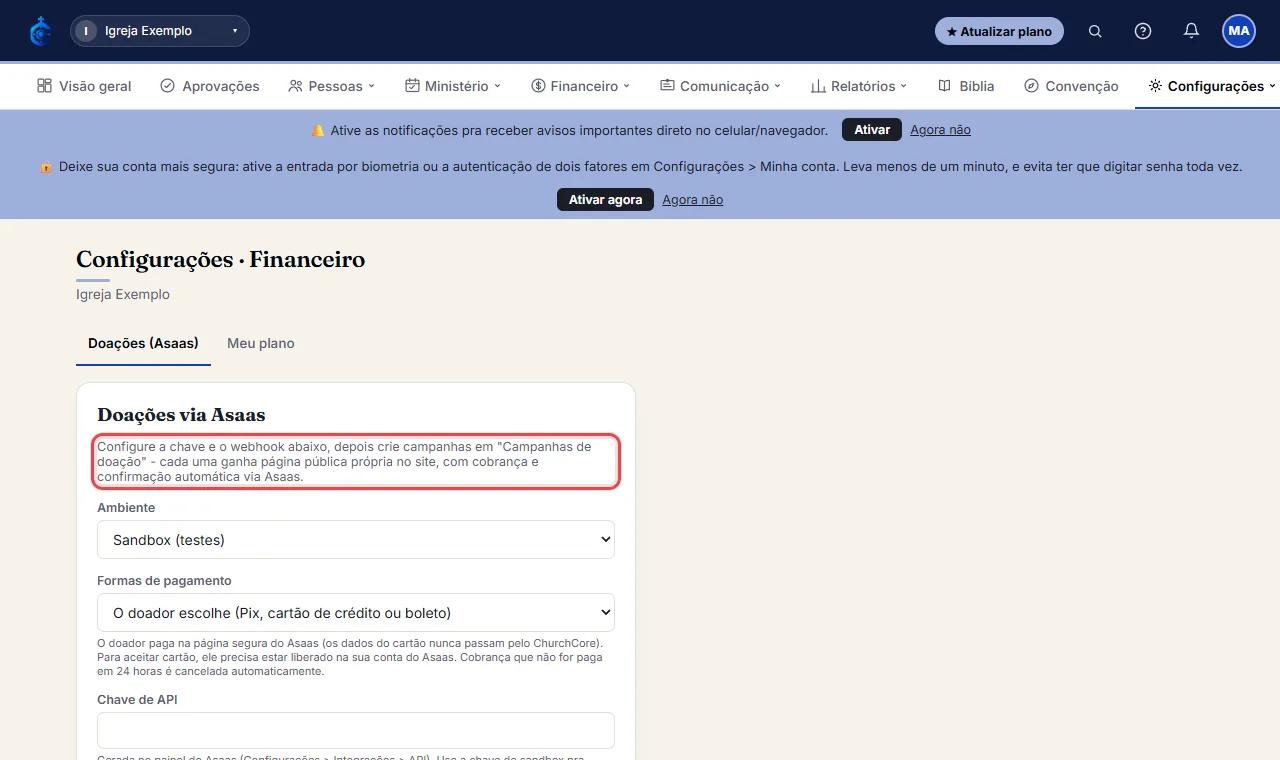Click the Convenção compass icon

click(x=1031, y=86)
